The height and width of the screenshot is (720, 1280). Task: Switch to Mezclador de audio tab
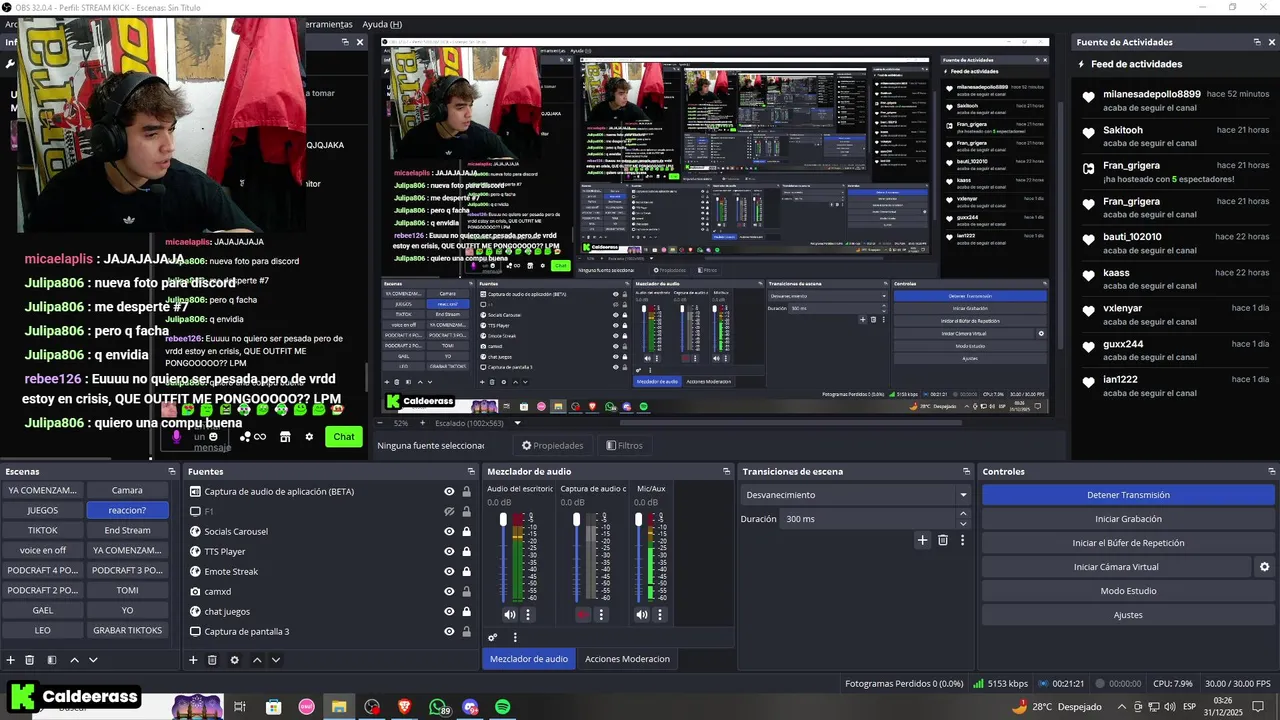[529, 658]
